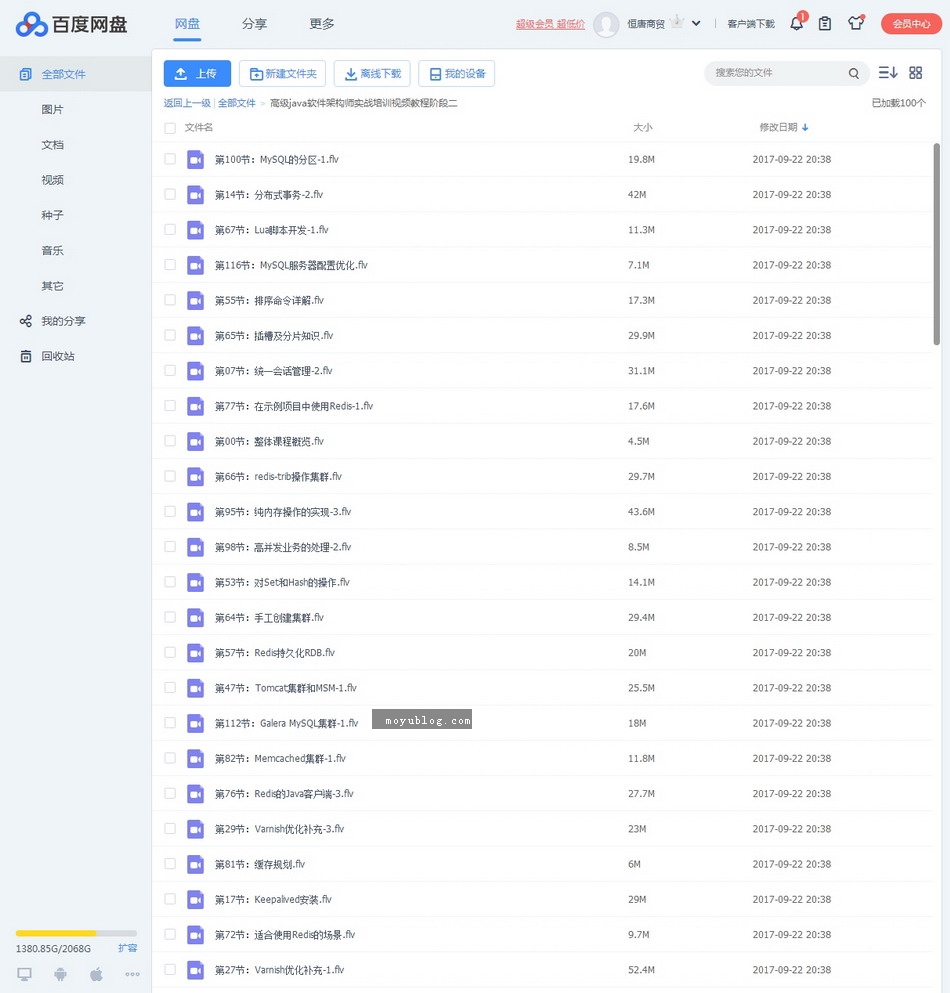Check the box for 第53节 对Set和Hash的操作.flv
The width and height of the screenshot is (950, 993).
[x=170, y=581]
